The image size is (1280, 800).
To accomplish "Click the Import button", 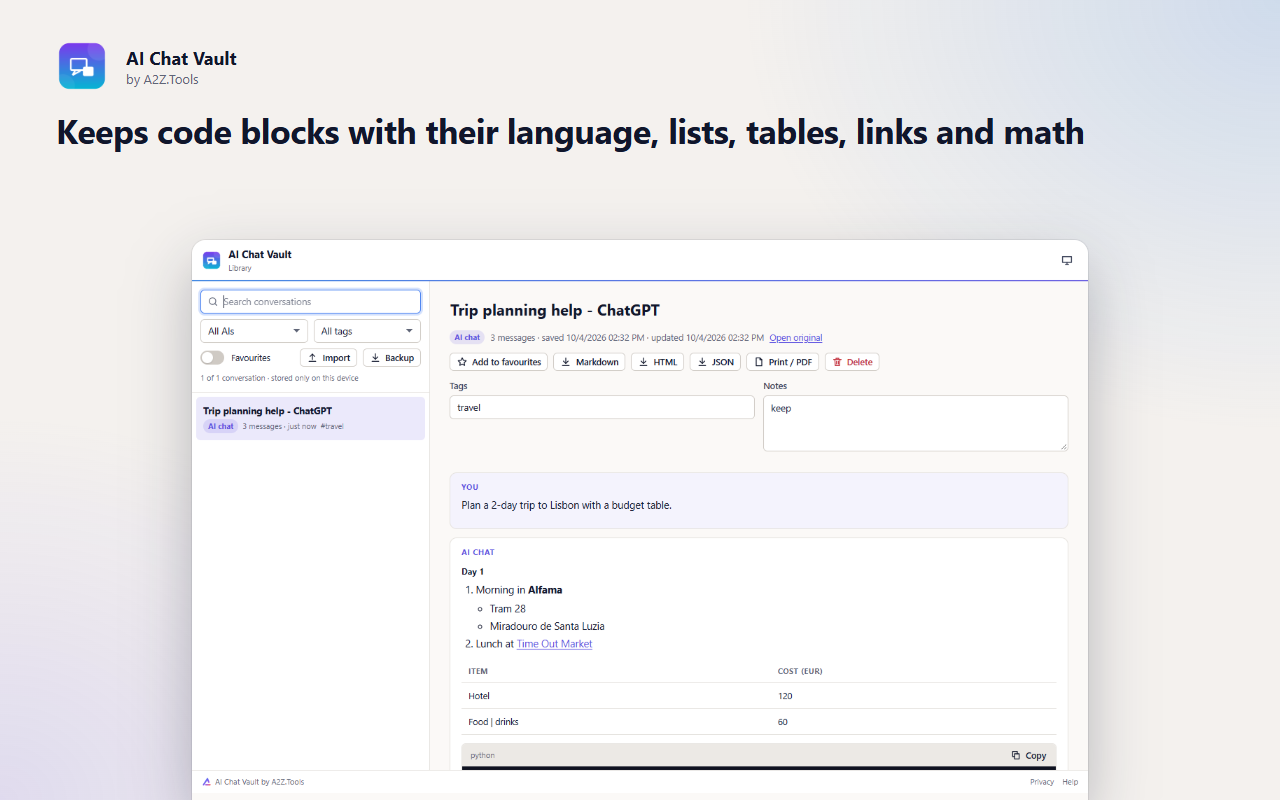I will 328,358.
